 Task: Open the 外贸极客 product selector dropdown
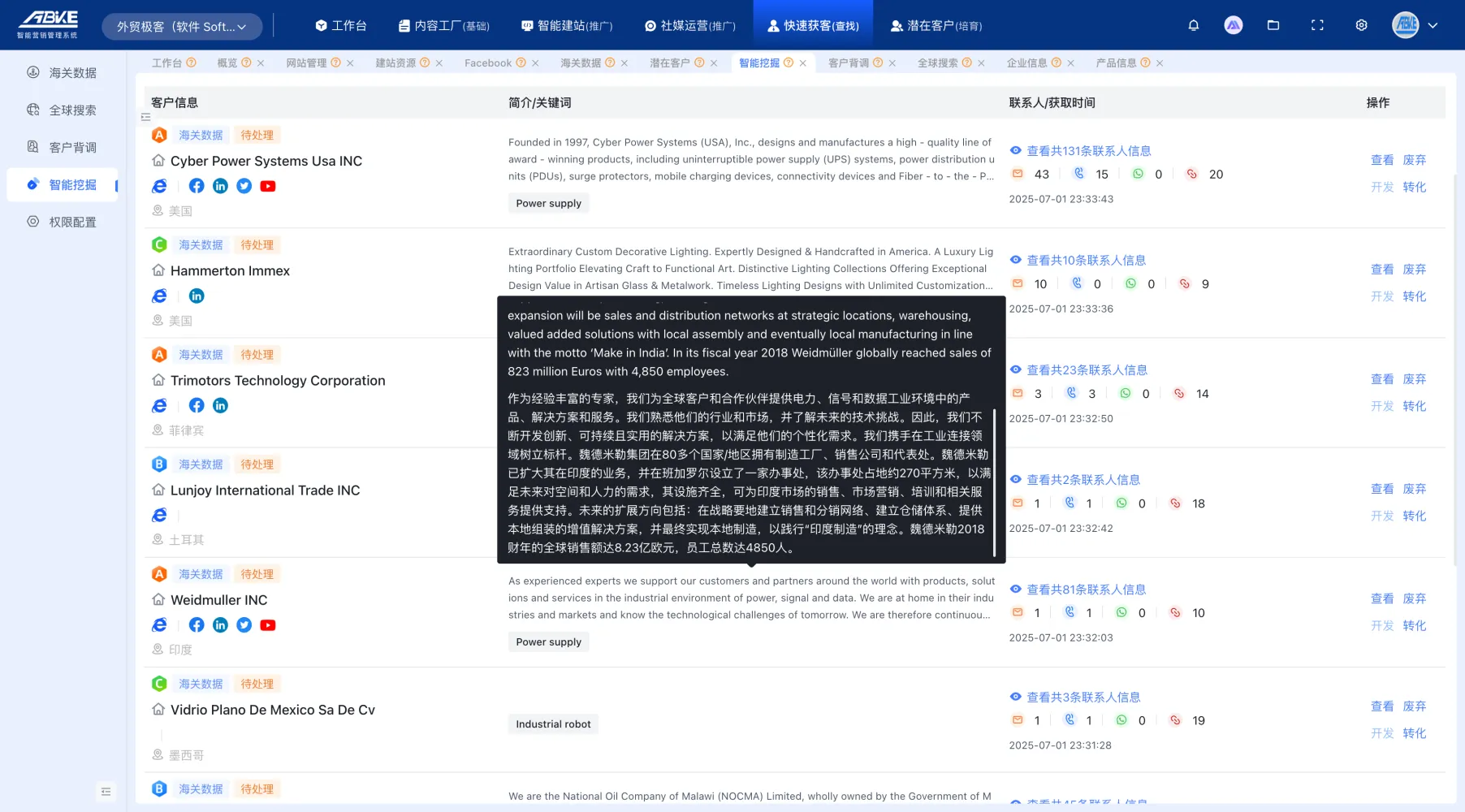point(182,27)
